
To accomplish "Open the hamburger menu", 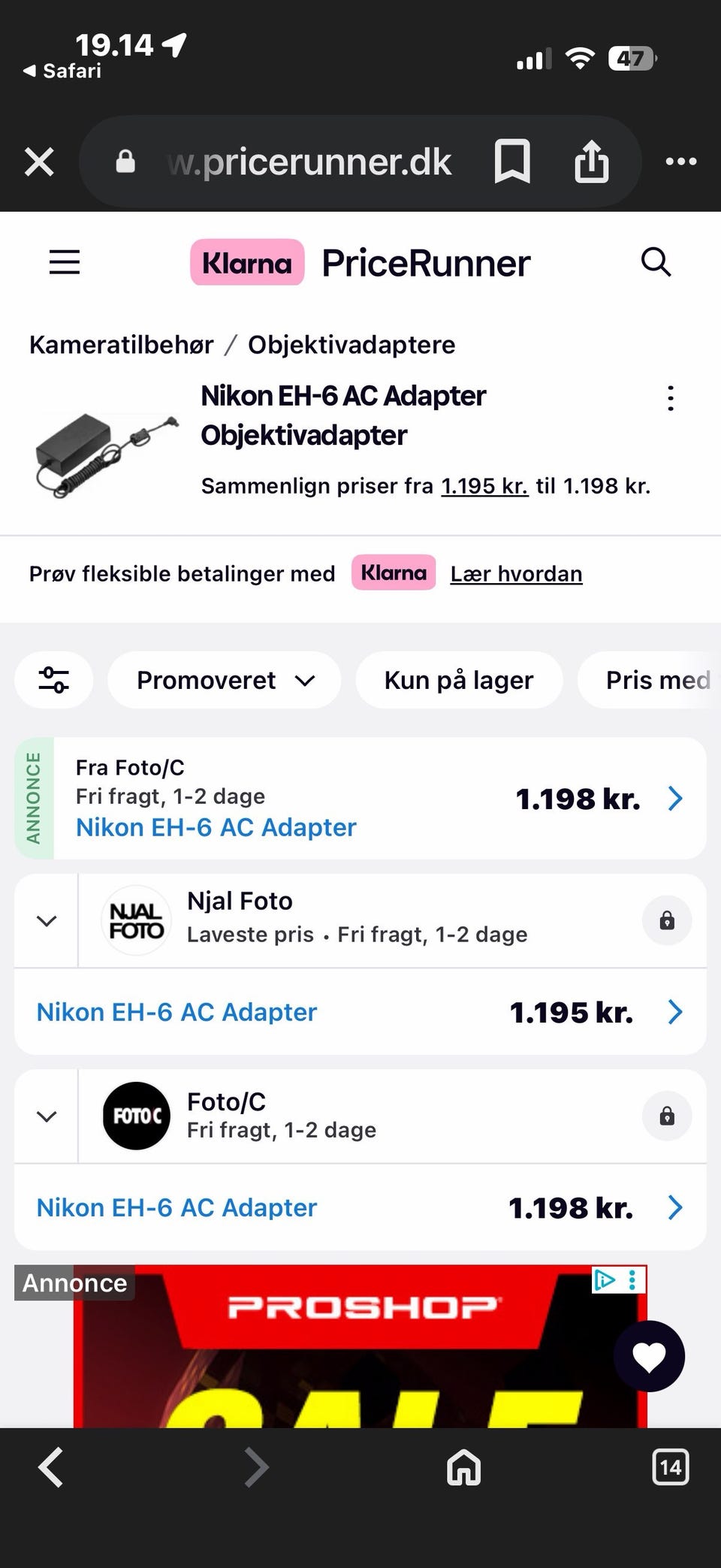I will coord(65,262).
